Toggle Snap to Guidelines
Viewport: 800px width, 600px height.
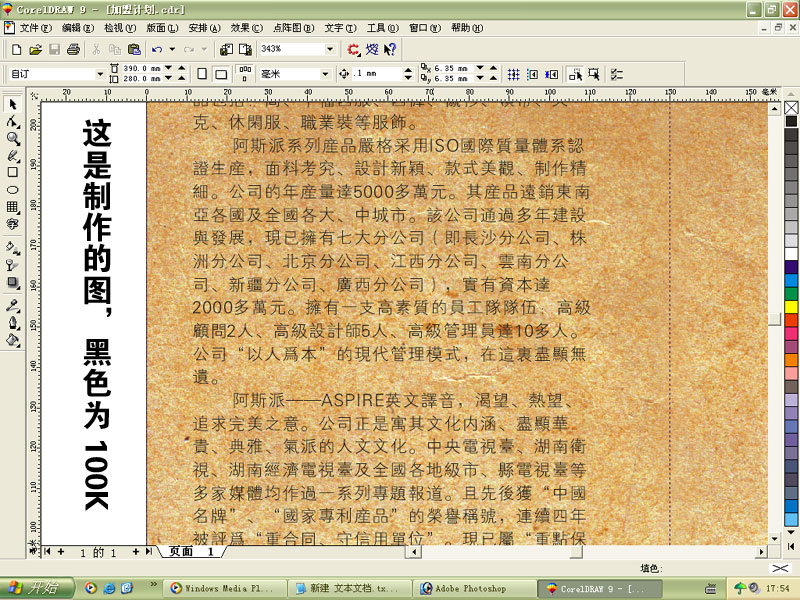point(532,74)
